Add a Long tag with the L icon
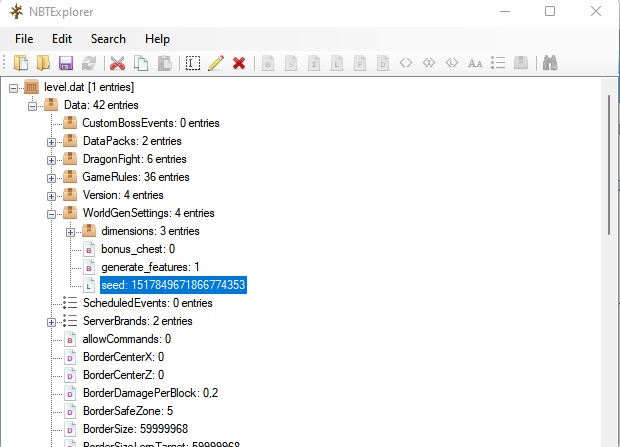Image resolution: width=620 pixels, height=447 pixels. coord(336,63)
